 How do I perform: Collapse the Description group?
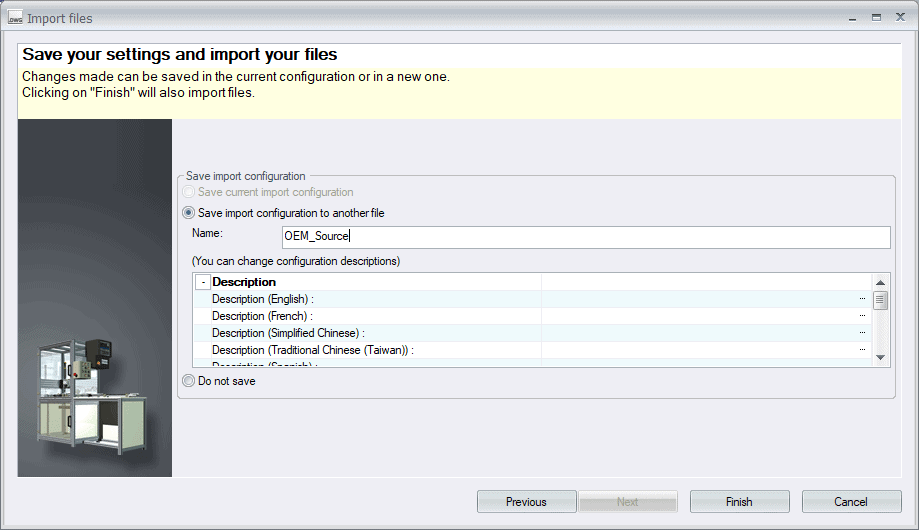pos(203,283)
